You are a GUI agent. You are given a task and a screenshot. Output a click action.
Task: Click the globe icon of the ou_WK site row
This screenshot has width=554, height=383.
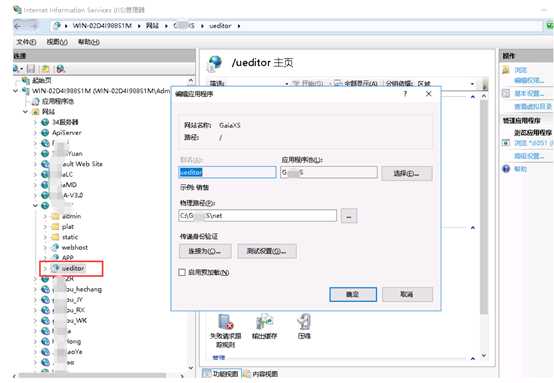45,320
